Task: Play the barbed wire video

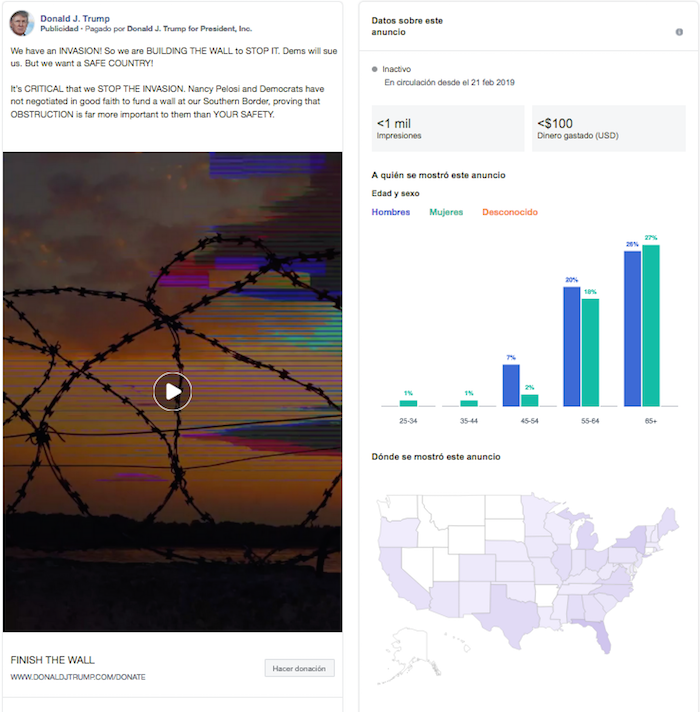Action: tap(173, 391)
